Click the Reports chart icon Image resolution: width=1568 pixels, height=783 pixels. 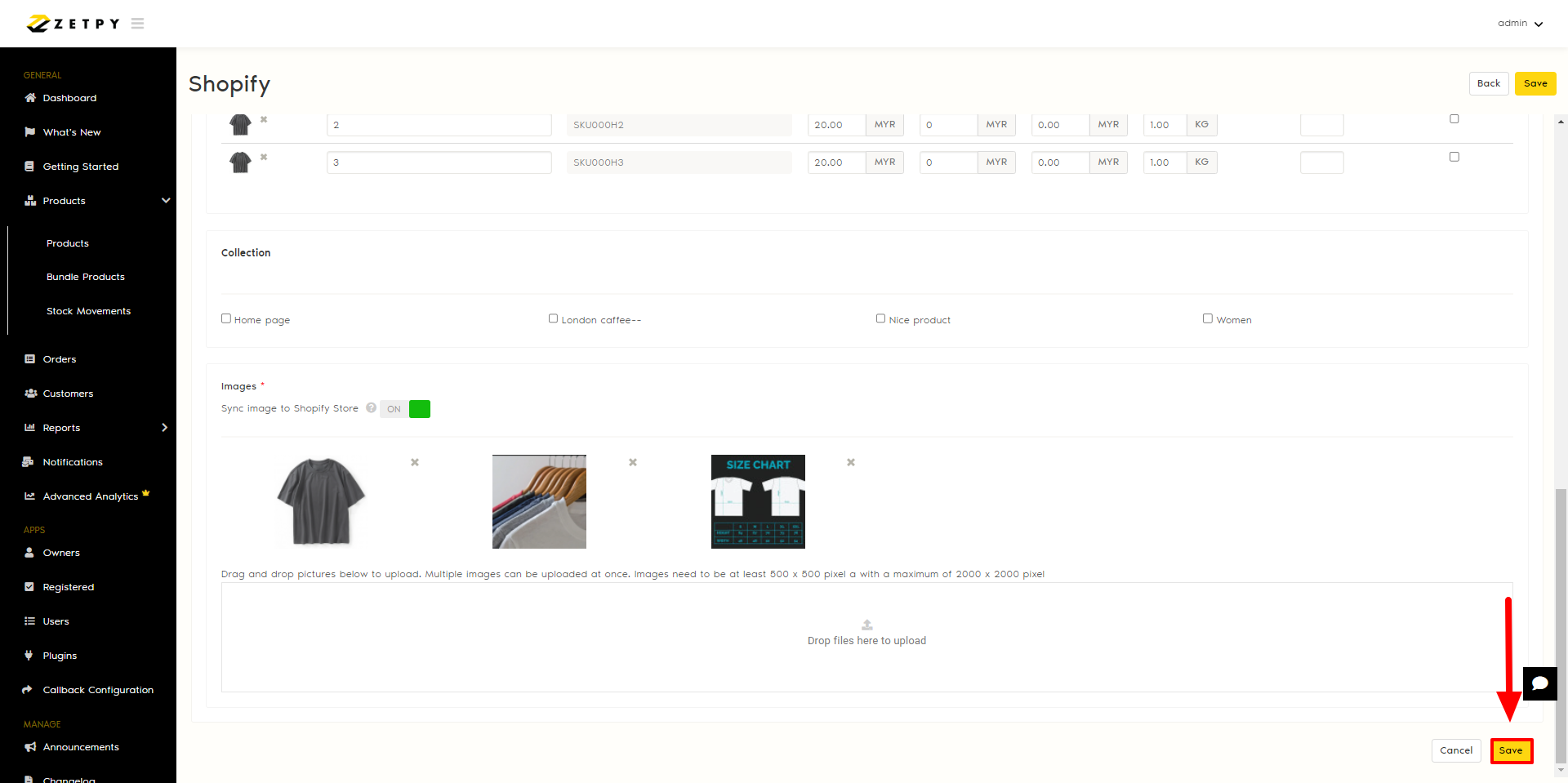click(x=30, y=428)
